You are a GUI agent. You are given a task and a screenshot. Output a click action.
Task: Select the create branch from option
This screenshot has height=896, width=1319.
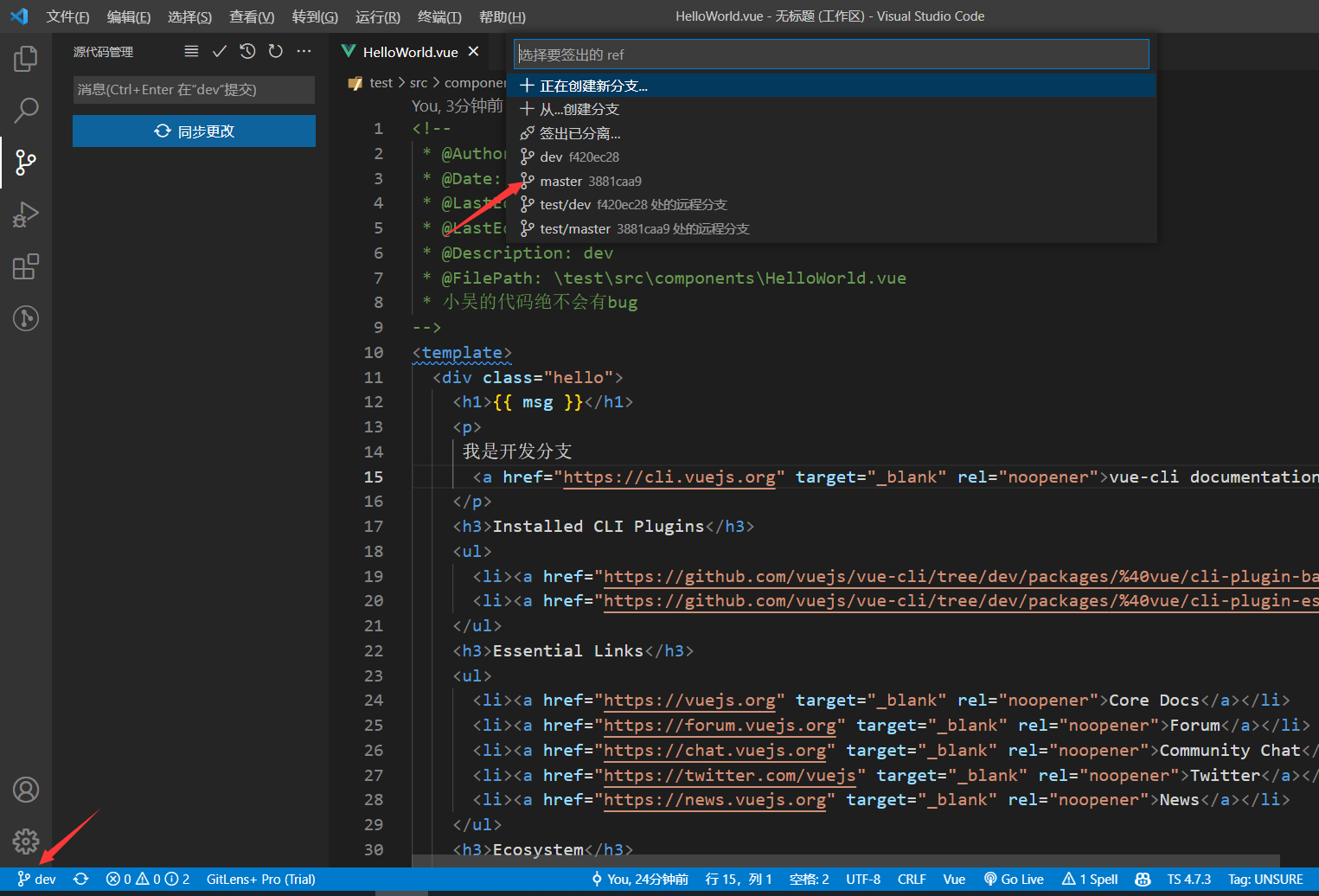831,109
